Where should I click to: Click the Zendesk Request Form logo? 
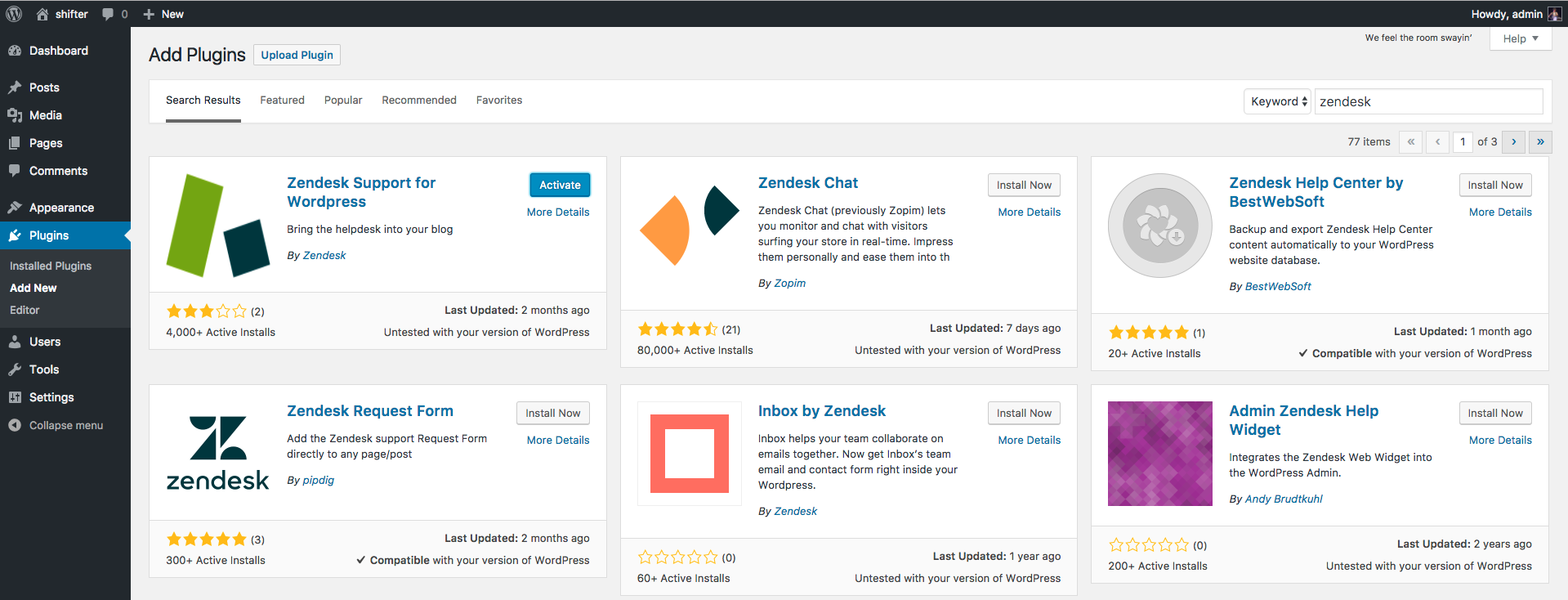218,454
